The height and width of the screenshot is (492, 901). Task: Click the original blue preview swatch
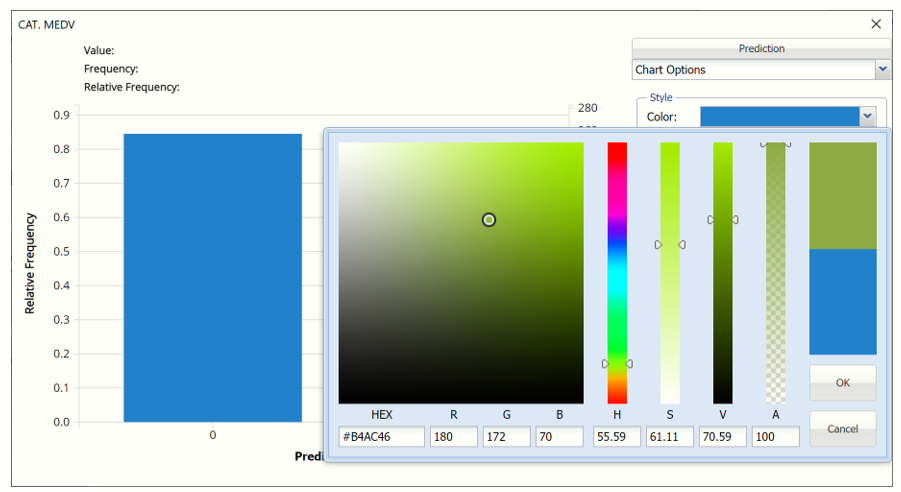tap(842, 301)
